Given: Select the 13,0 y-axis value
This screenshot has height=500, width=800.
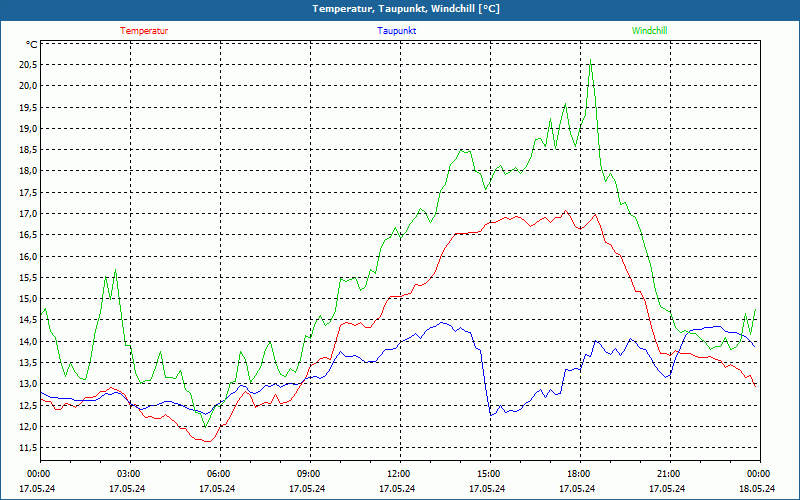Looking at the screenshot, I should pyautogui.click(x=28, y=384).
